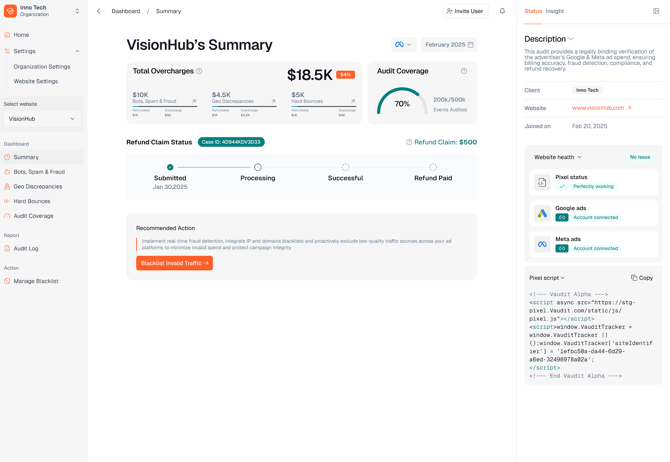The image size is (670, 462).
Task: Open Geo Discrepancies in sidebar
Action: click(x=38, y=187)
